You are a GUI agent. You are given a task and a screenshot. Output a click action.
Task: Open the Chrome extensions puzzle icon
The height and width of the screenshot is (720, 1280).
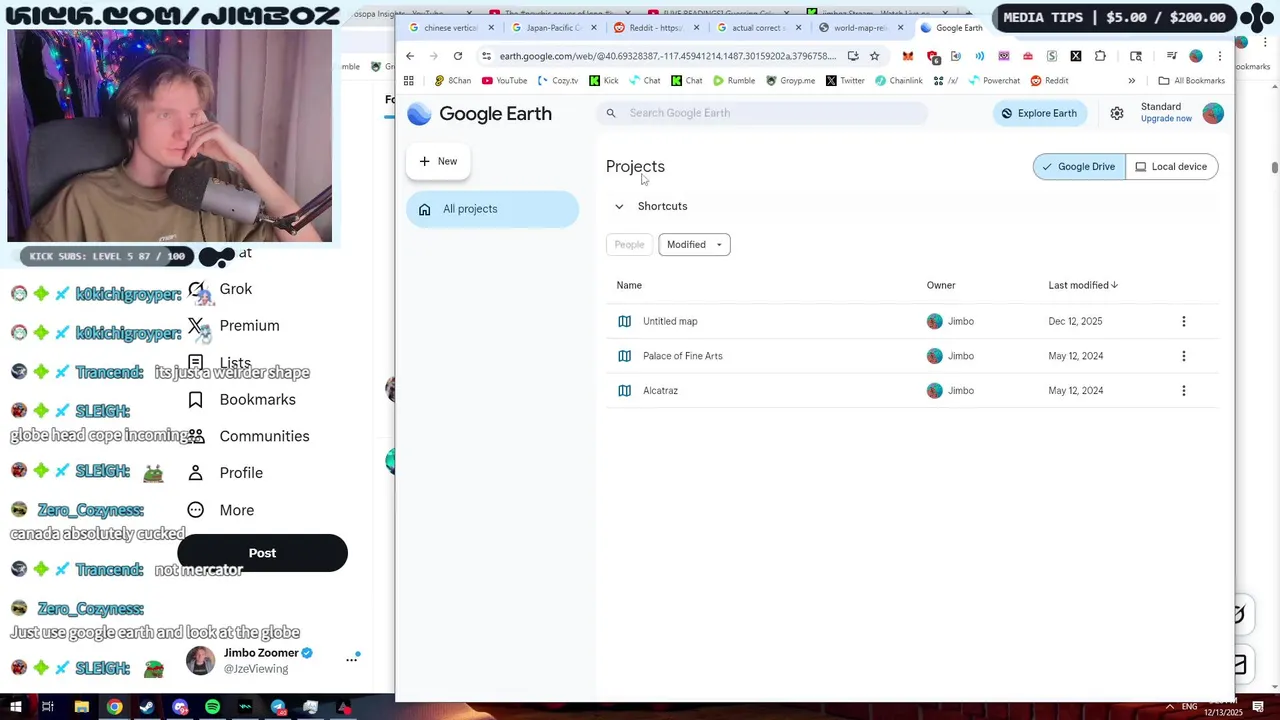point(1100,56)
